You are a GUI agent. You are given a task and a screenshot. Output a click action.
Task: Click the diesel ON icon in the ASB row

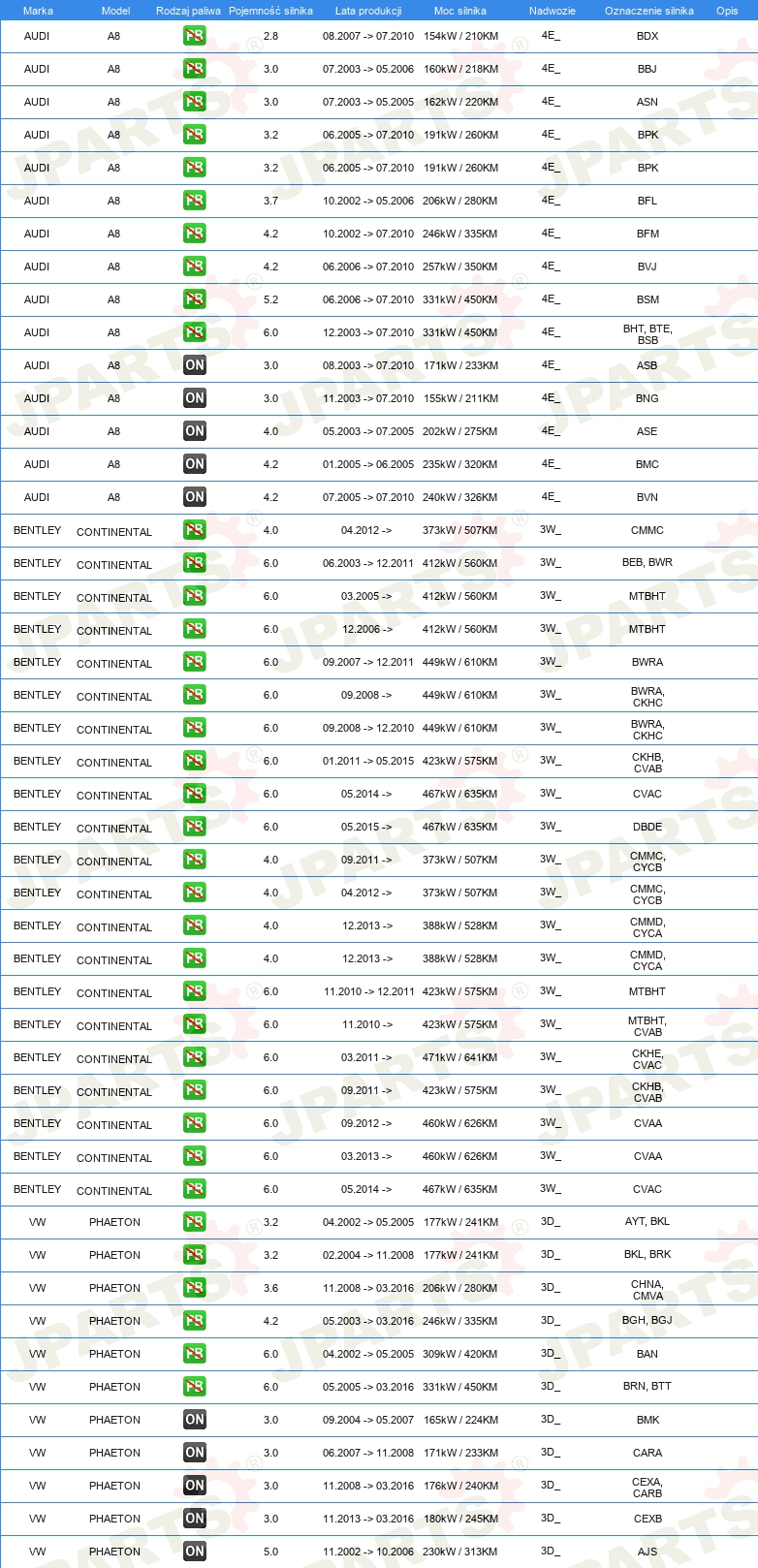pyautogui.click(x=195, y=365)
